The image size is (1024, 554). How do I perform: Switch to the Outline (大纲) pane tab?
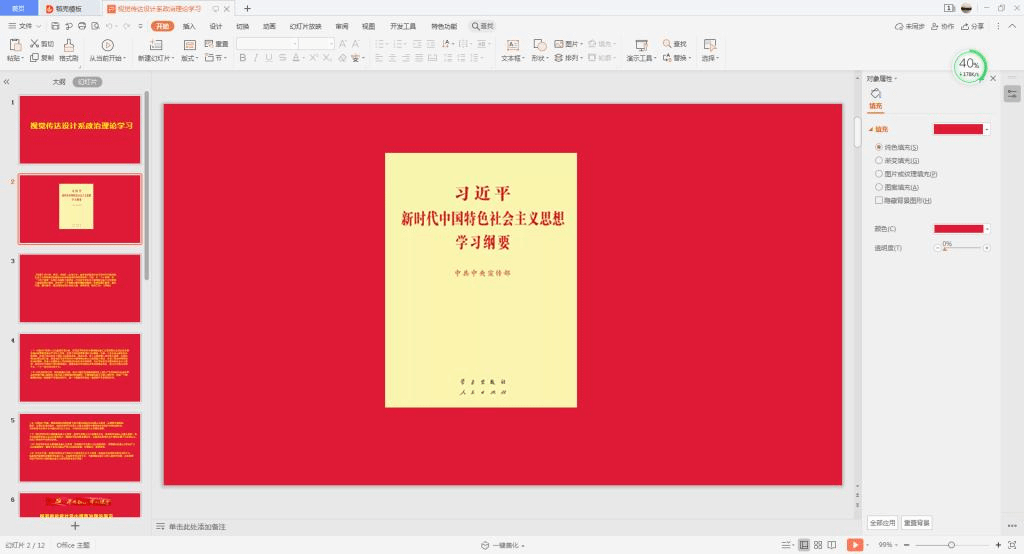[59, 82]
